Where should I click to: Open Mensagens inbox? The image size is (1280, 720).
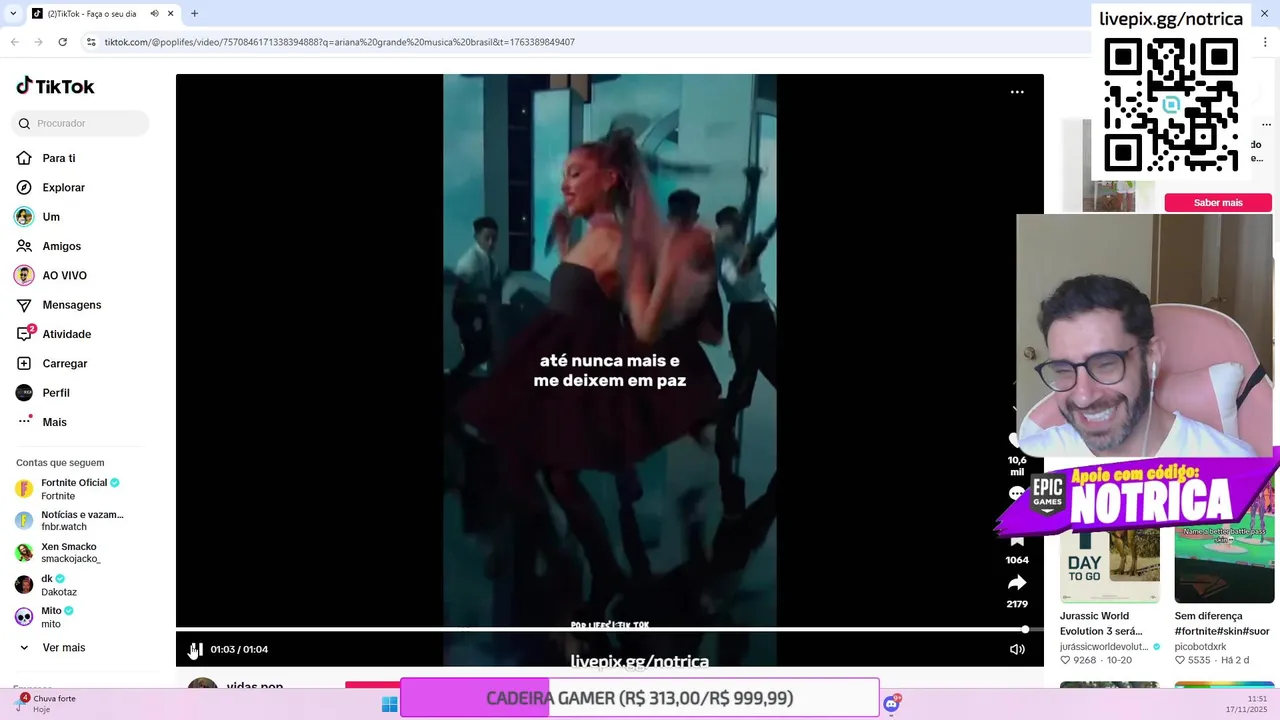71,305
